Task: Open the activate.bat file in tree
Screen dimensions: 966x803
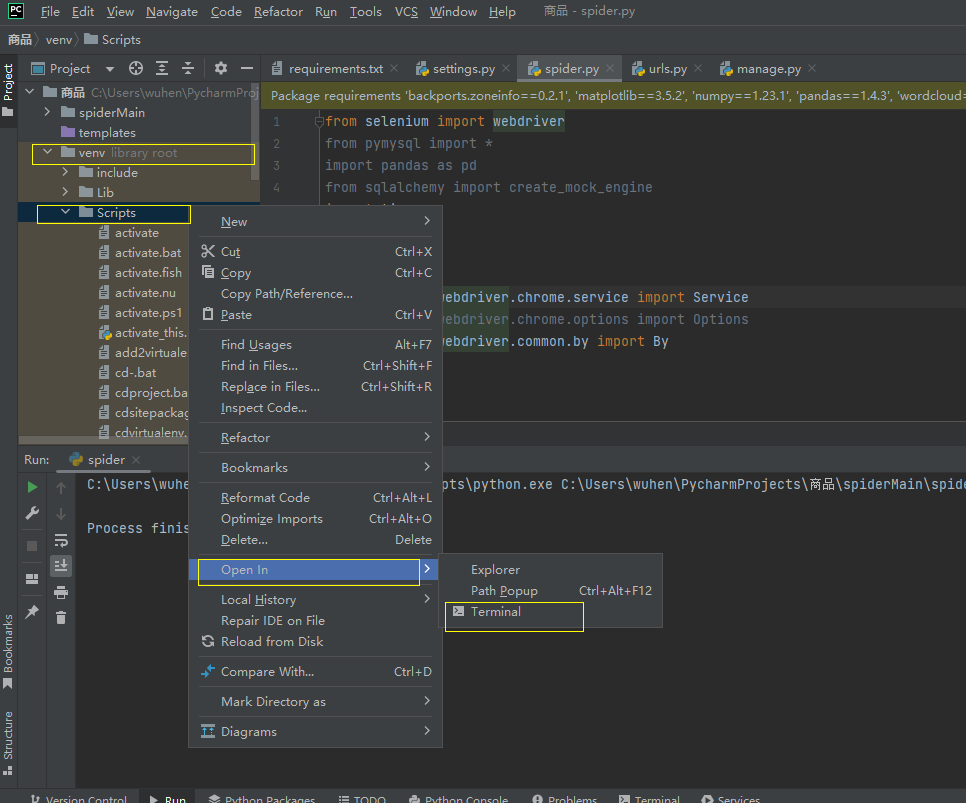Action: (x=148, y=253)
